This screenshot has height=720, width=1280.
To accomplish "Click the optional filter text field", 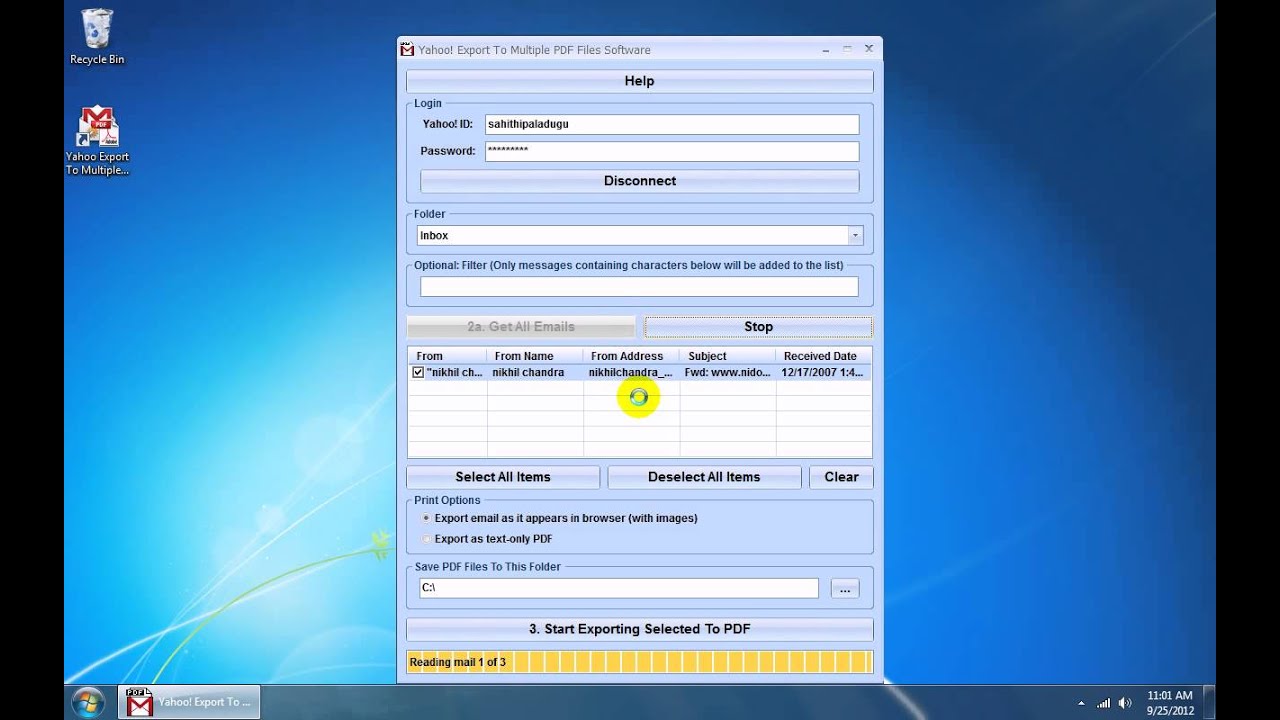I will (639, 287).
